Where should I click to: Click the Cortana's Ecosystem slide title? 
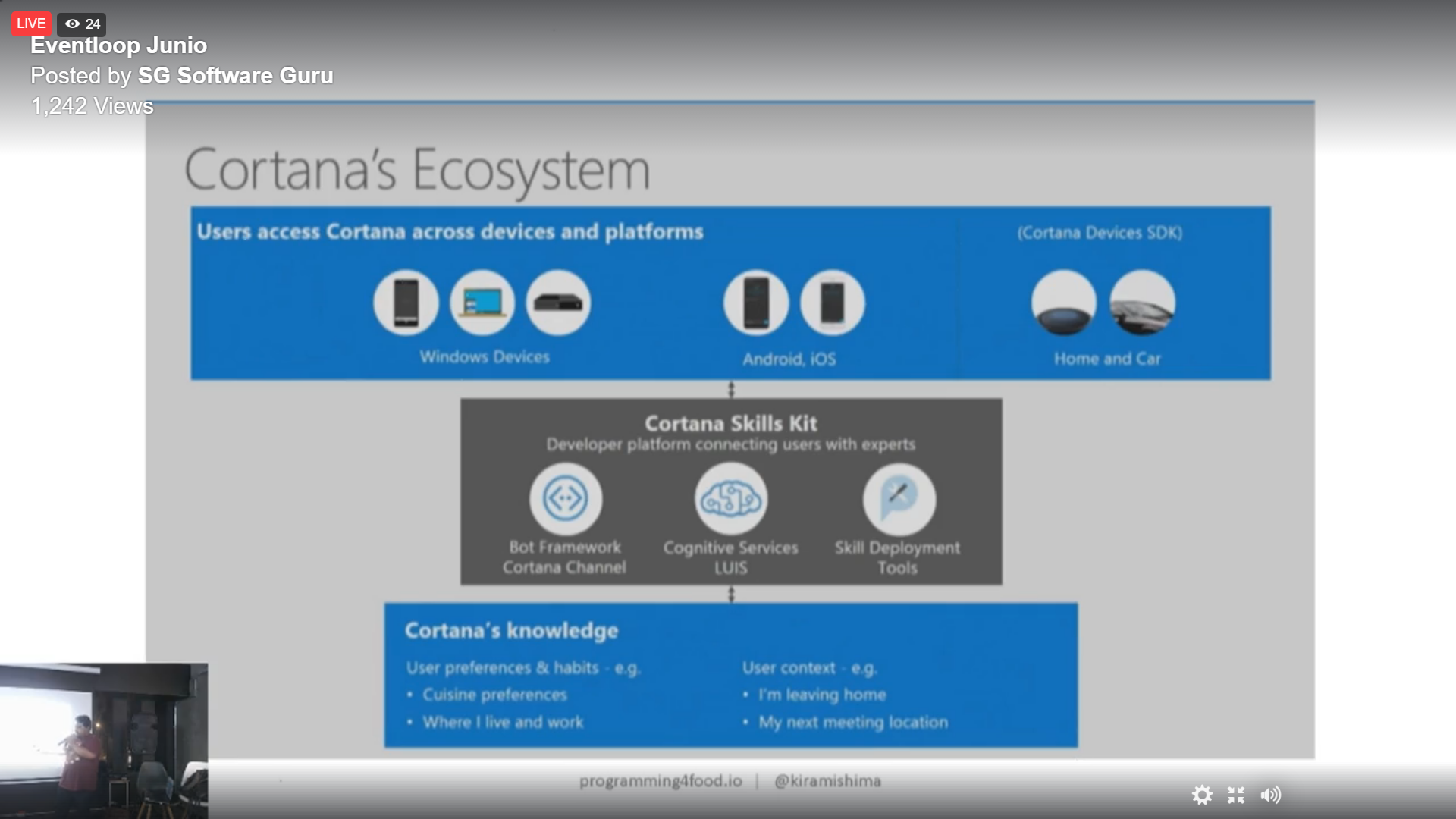417,171
